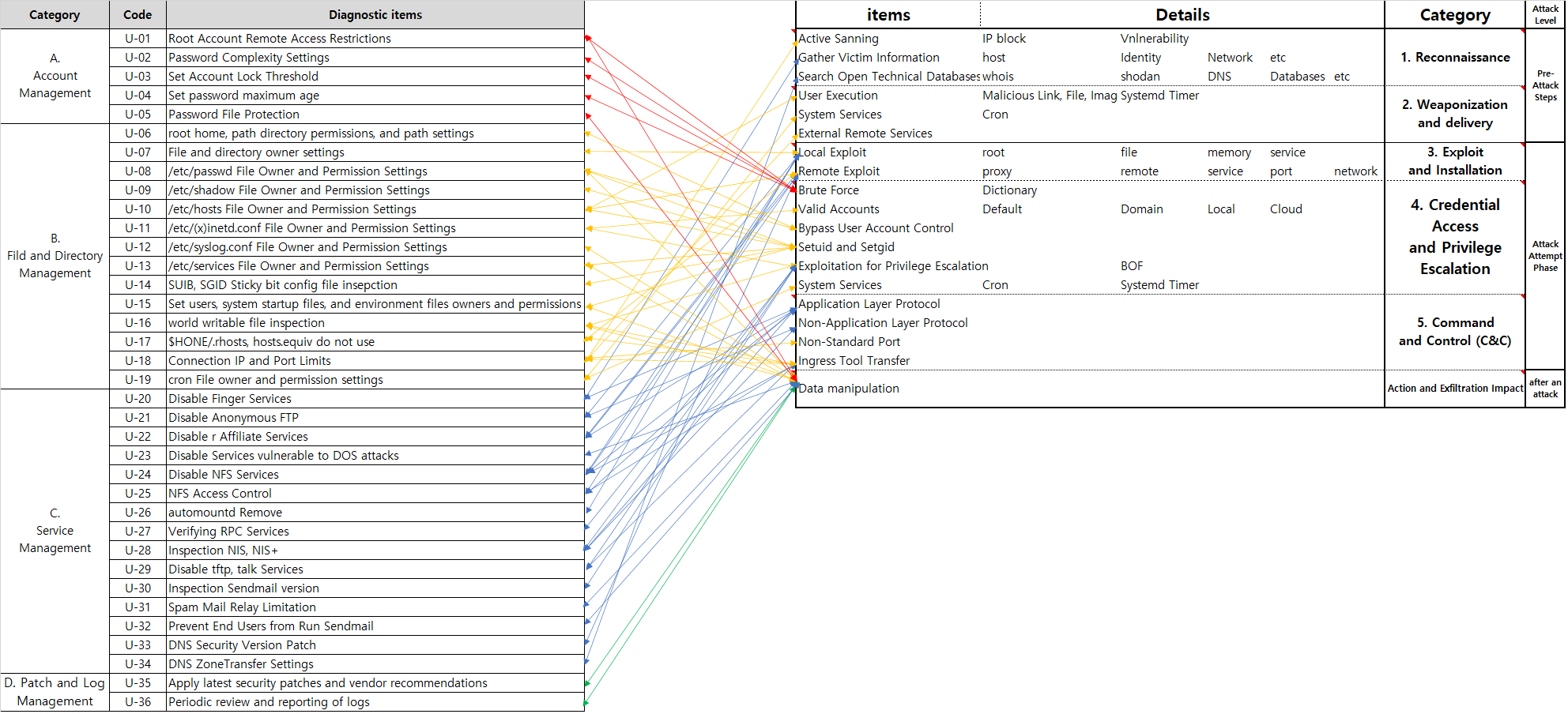Click the blue arrow beside Disable Finger Services
The height and width of the screenshot is (714, 1568).
tap(588, 398)
